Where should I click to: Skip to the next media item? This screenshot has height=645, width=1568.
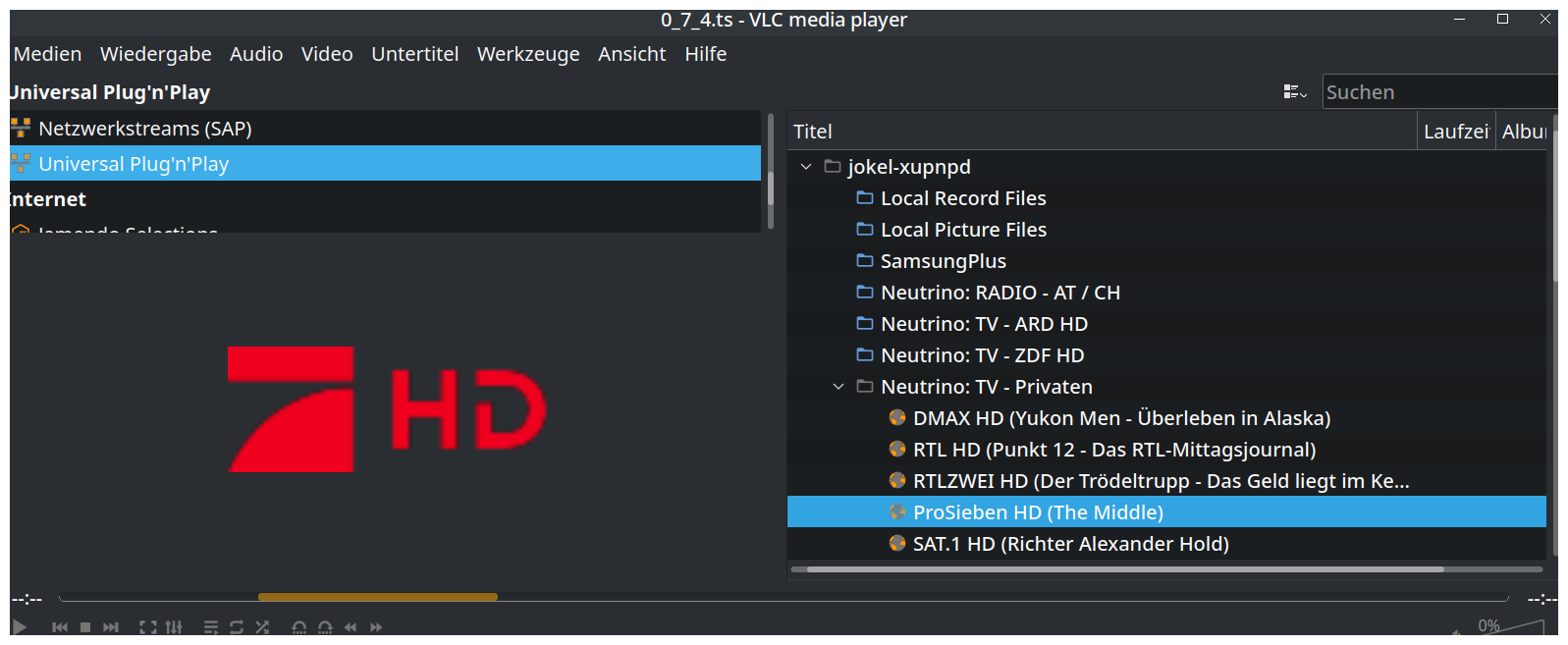tap(111, 627)
